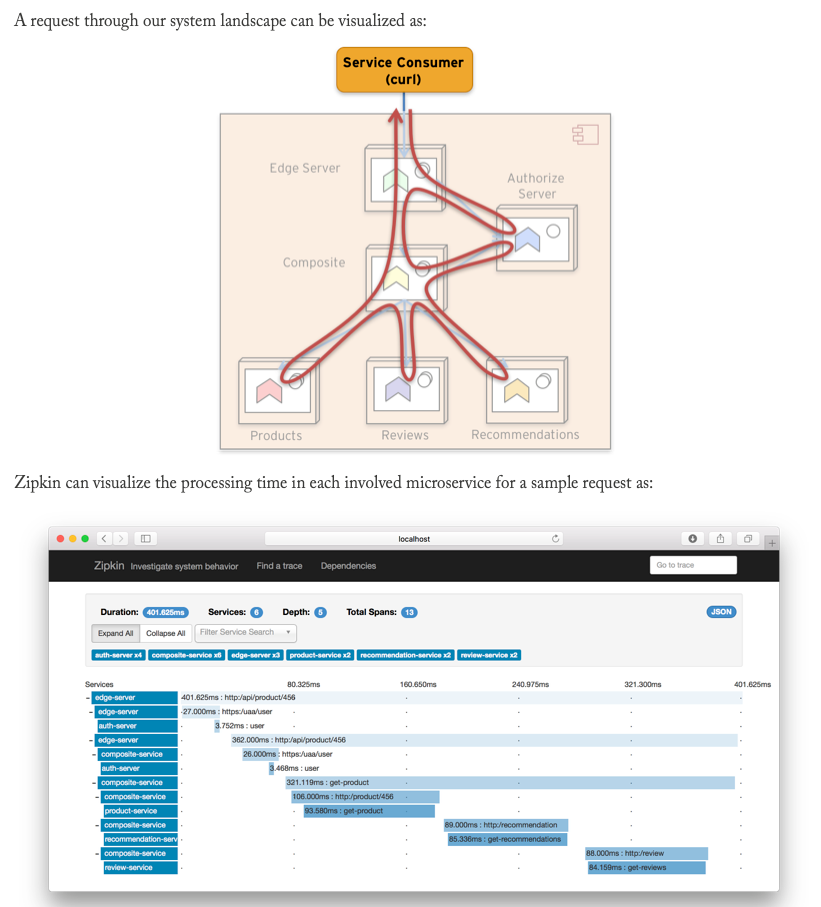The width and height of the screenshot is (821, 907).
Task: Click the 240.975ms timeline label
Action: (x=531, y=684)
